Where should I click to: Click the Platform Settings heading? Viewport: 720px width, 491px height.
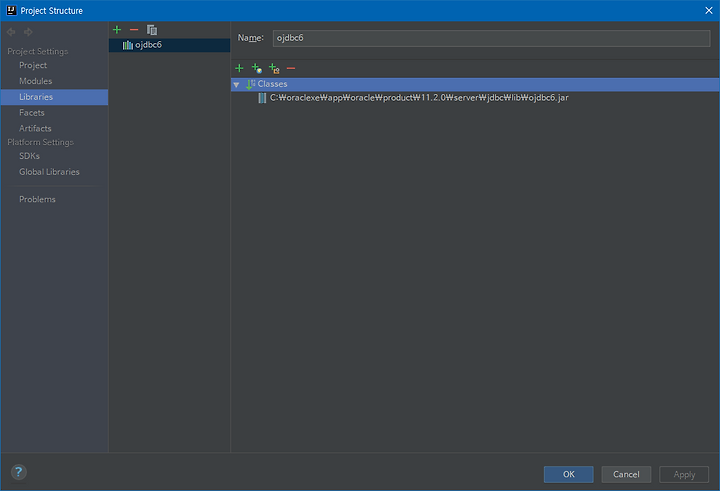point(40,142)
